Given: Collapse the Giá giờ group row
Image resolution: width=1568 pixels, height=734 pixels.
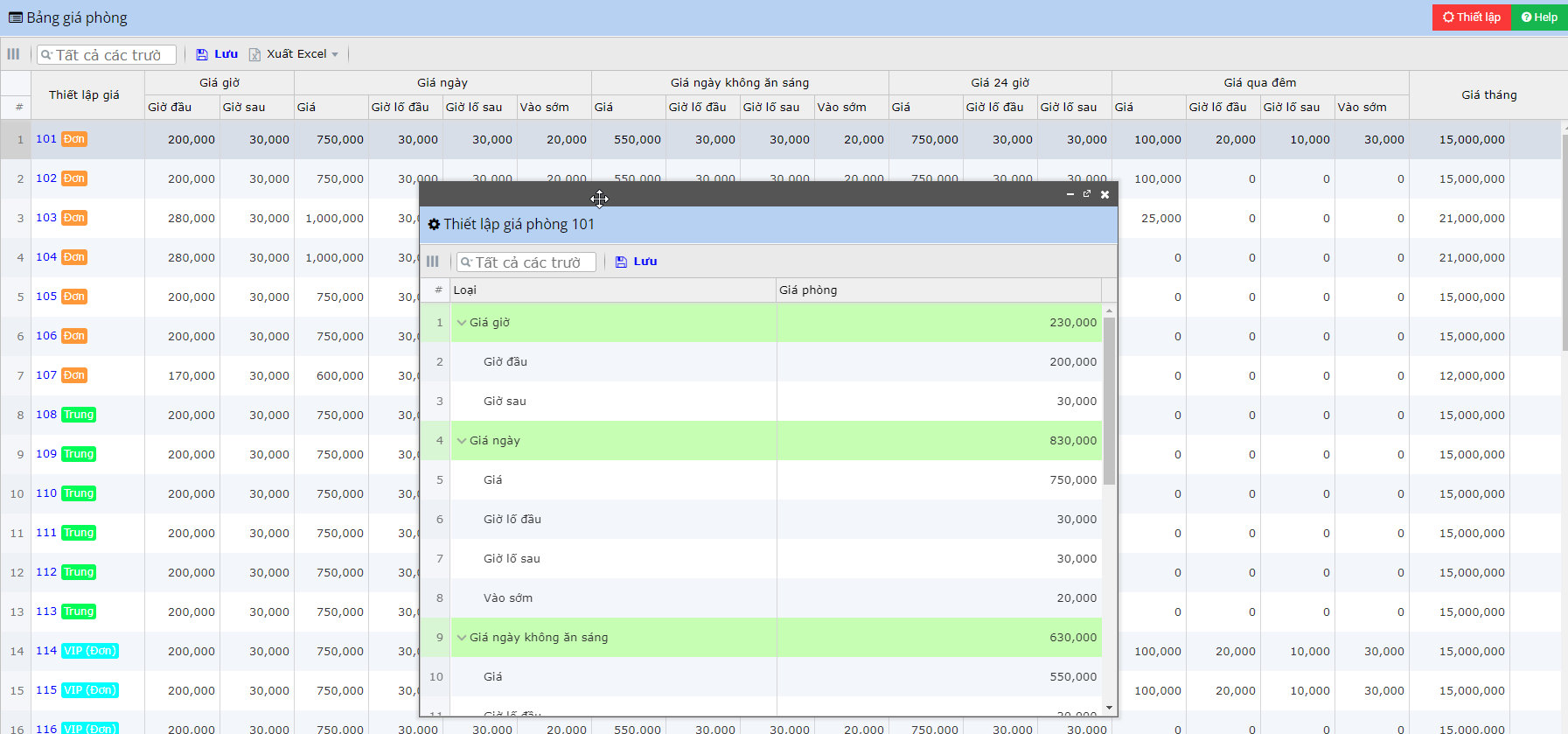Looking at the screenshot, I should click(462, 323).
